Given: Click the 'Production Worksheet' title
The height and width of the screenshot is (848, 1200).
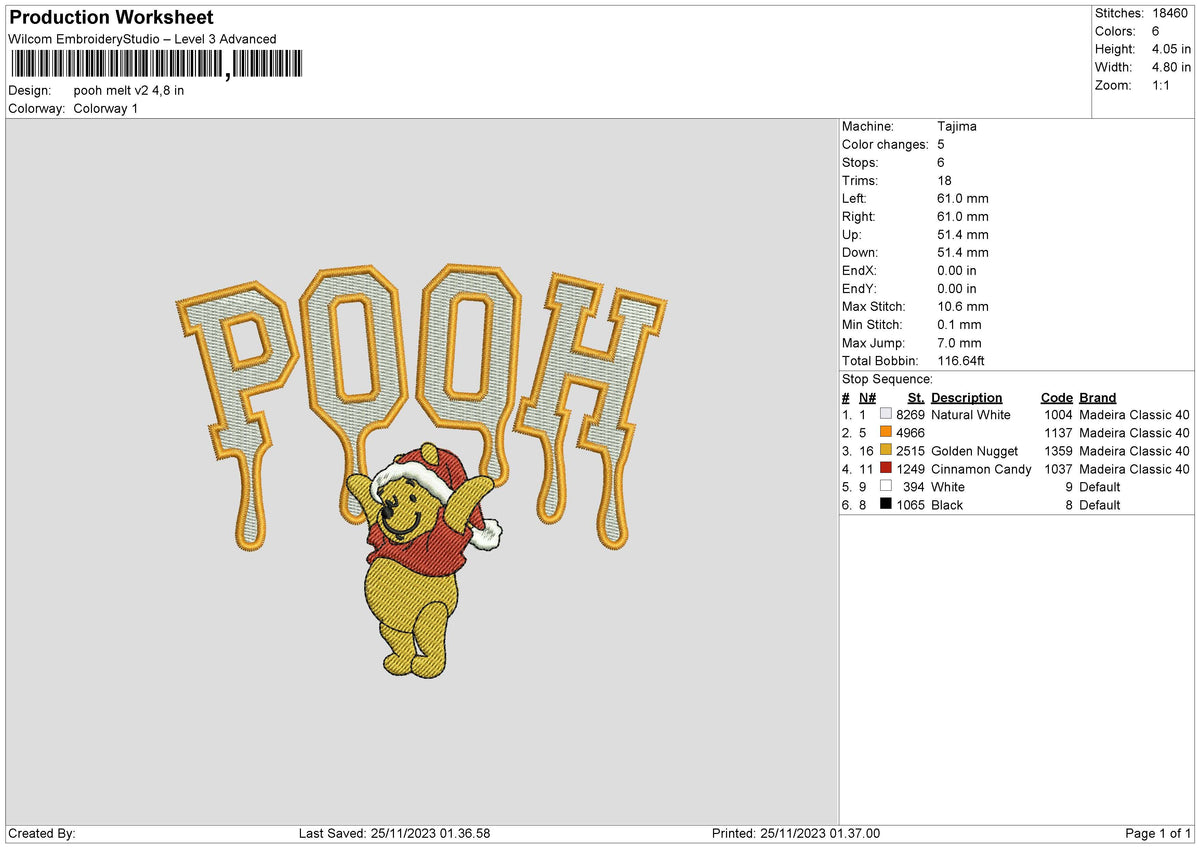Looking at the screenshot, I should [111, 17].
